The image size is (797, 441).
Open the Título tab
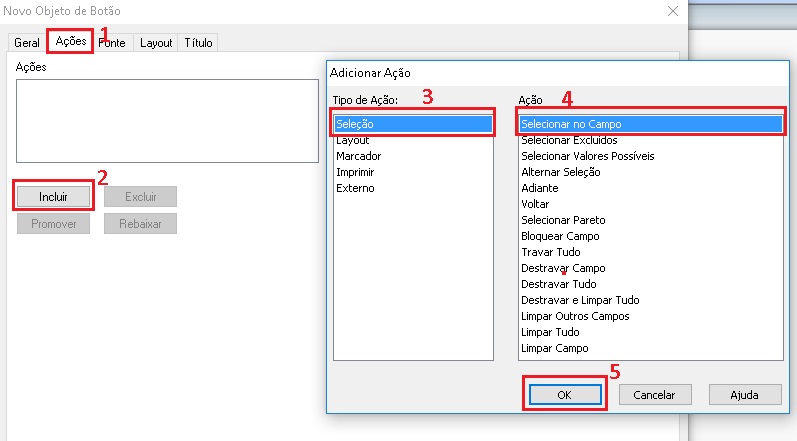click(x=198, y=43)
